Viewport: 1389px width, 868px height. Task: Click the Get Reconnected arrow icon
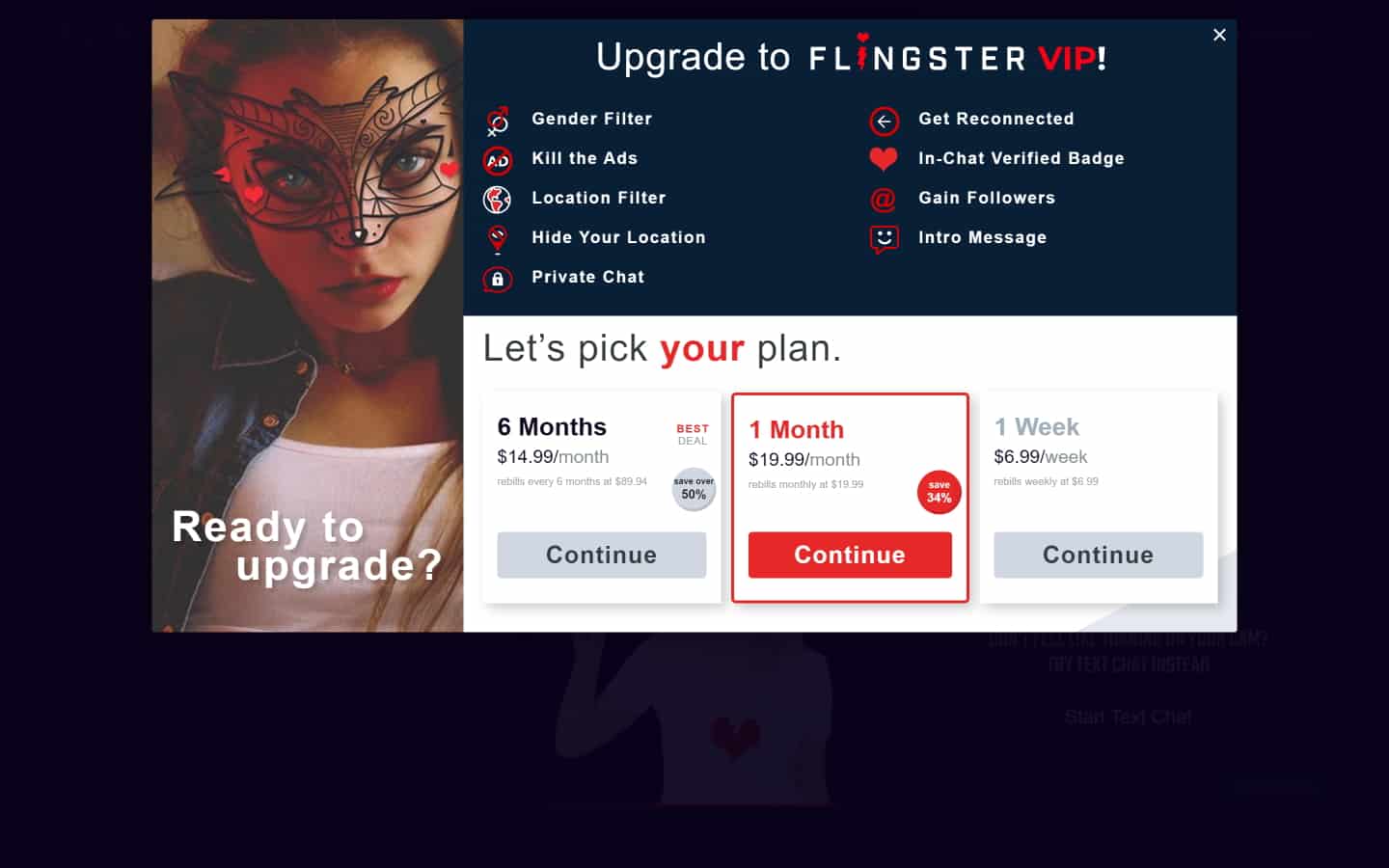coord(884,122)
